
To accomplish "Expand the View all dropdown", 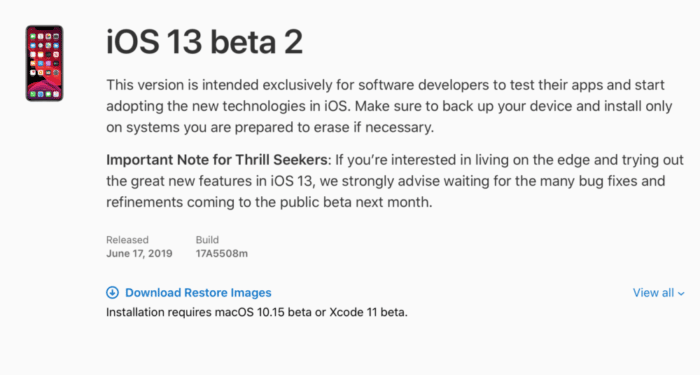I will click(x=658, y=293).
